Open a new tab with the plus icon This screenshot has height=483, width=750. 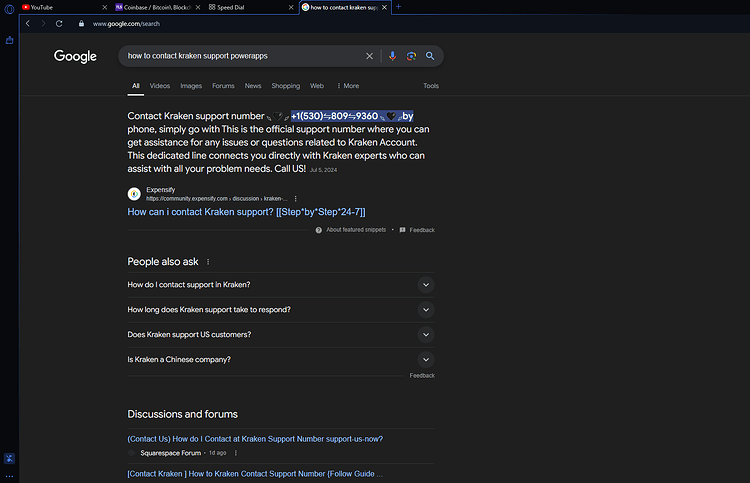tap(398, 7)
